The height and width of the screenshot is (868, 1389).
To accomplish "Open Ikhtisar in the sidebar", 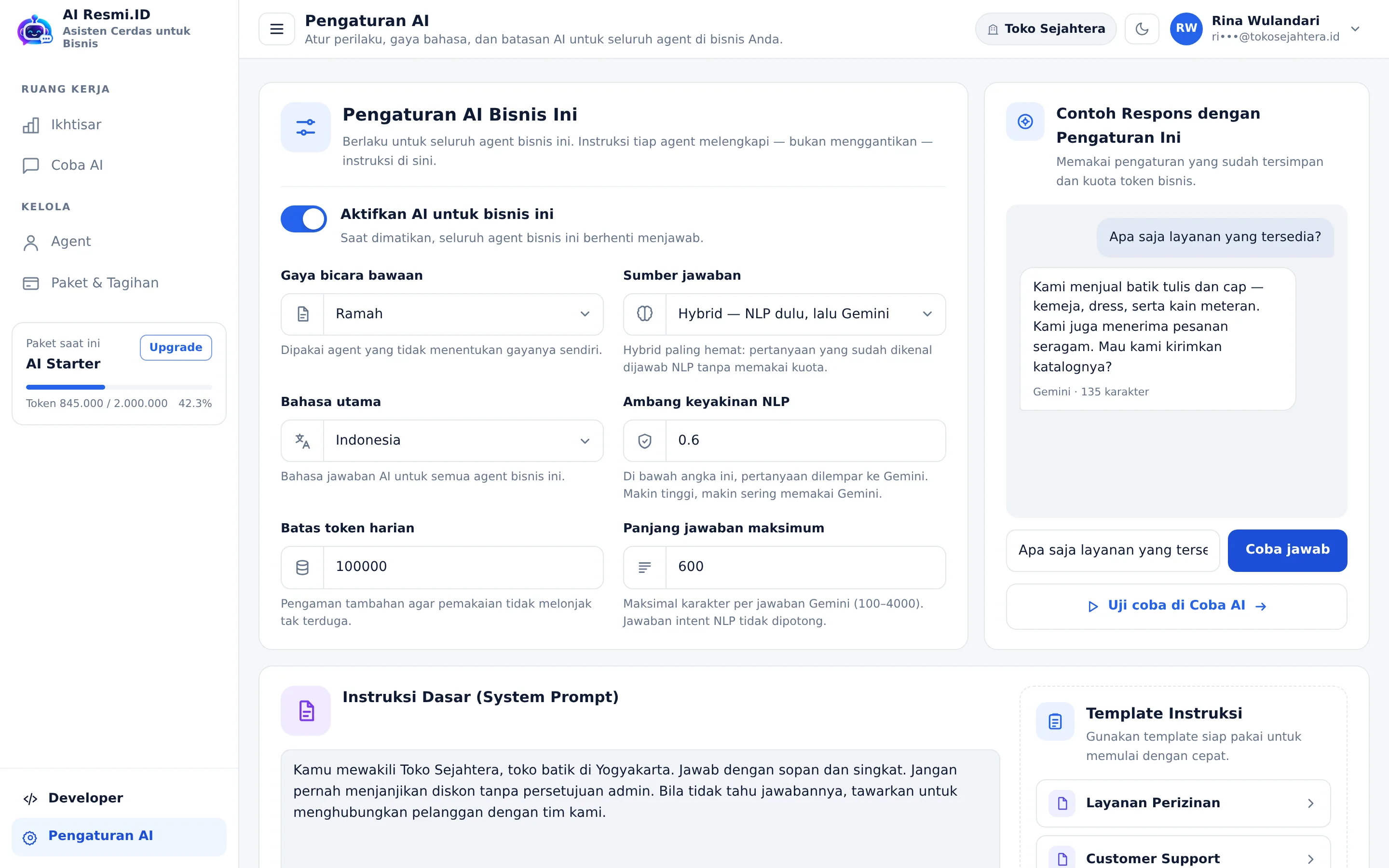I will (119, 125).
